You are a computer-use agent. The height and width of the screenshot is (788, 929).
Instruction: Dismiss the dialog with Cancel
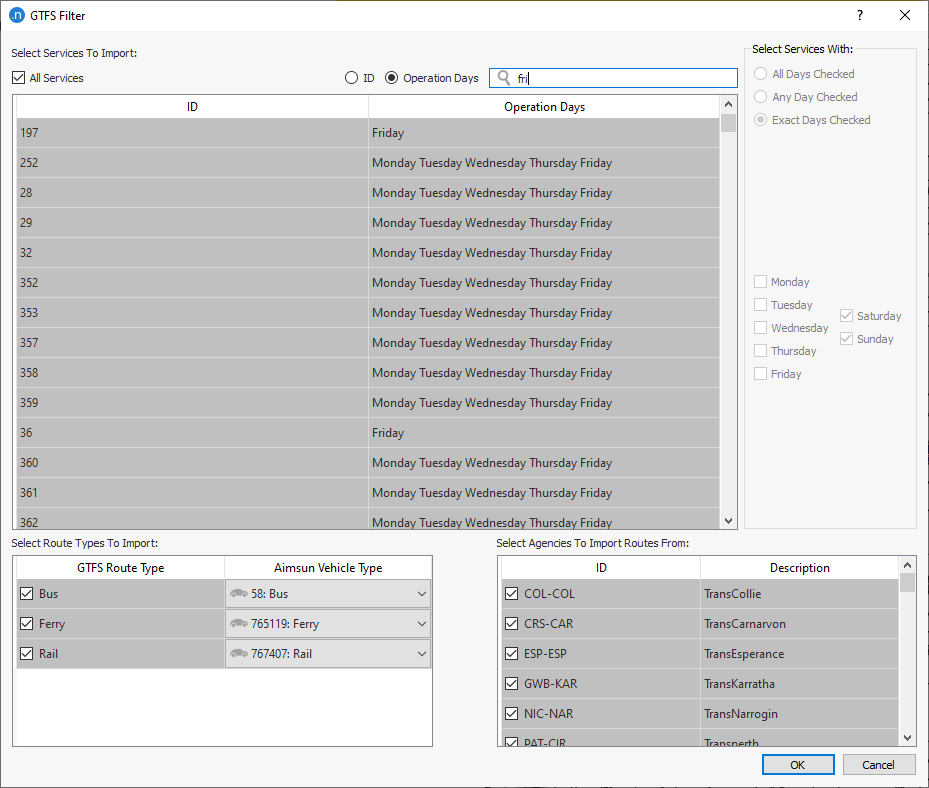(x=878, y=764)
